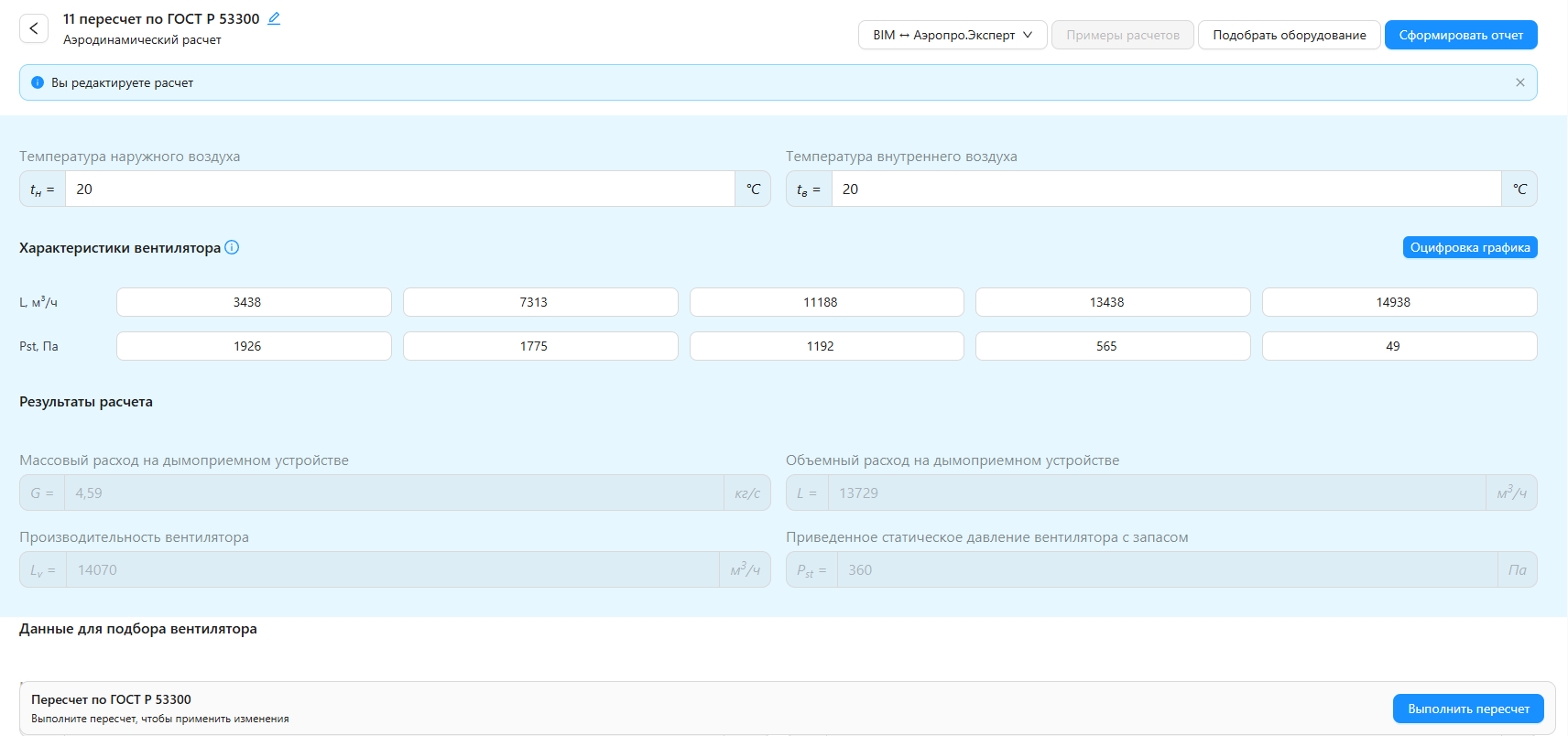Viewport: 1568px width, 736px height.
Task: Click the pencil icon to rename calculation
Action: [274, 18]
